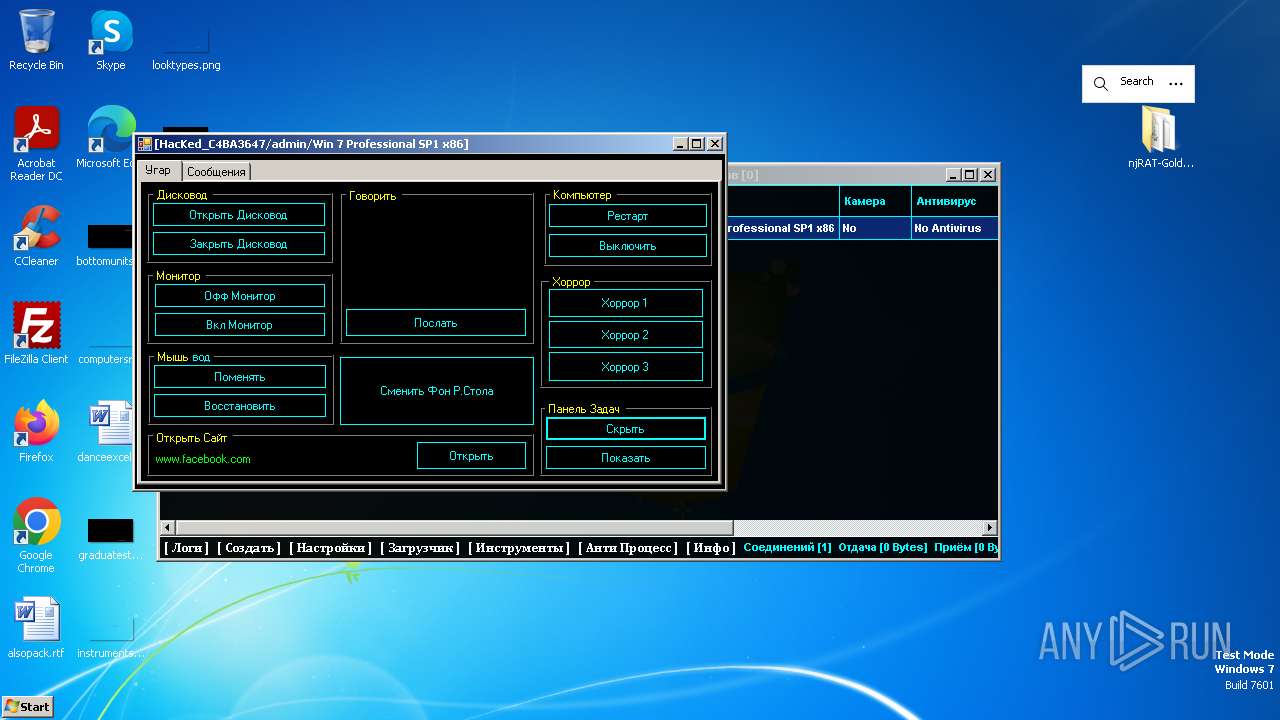Open the Recycle Bin desktop icon
This screenshot has height=720, width=1280.
click(36, 40)
